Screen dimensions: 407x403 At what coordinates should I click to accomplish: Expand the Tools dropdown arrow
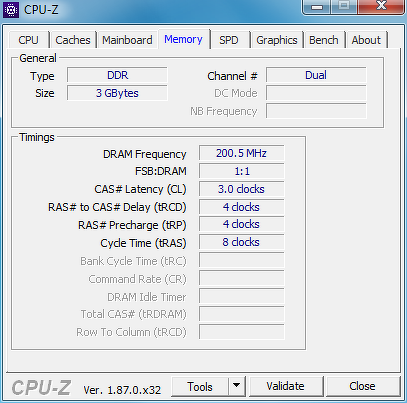pos(237,387)
